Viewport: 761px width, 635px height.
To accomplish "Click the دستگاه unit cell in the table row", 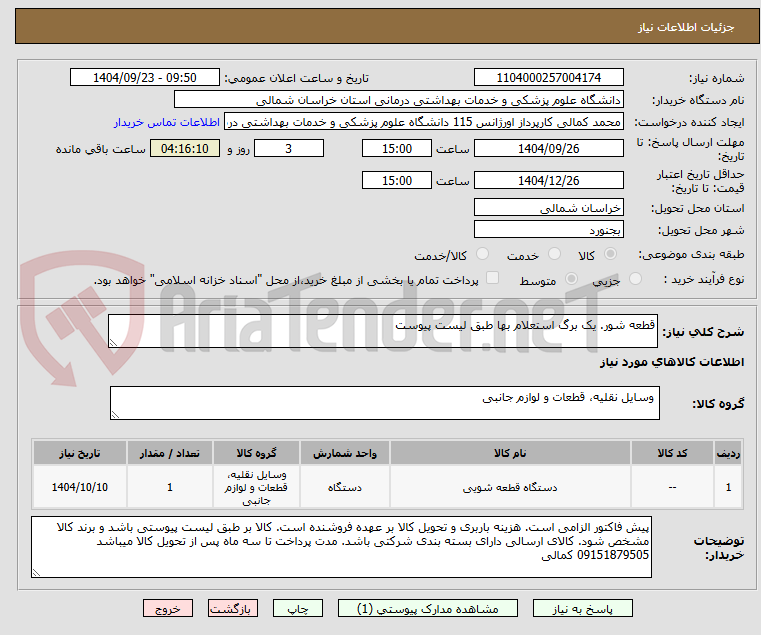I will click(345, 487).
